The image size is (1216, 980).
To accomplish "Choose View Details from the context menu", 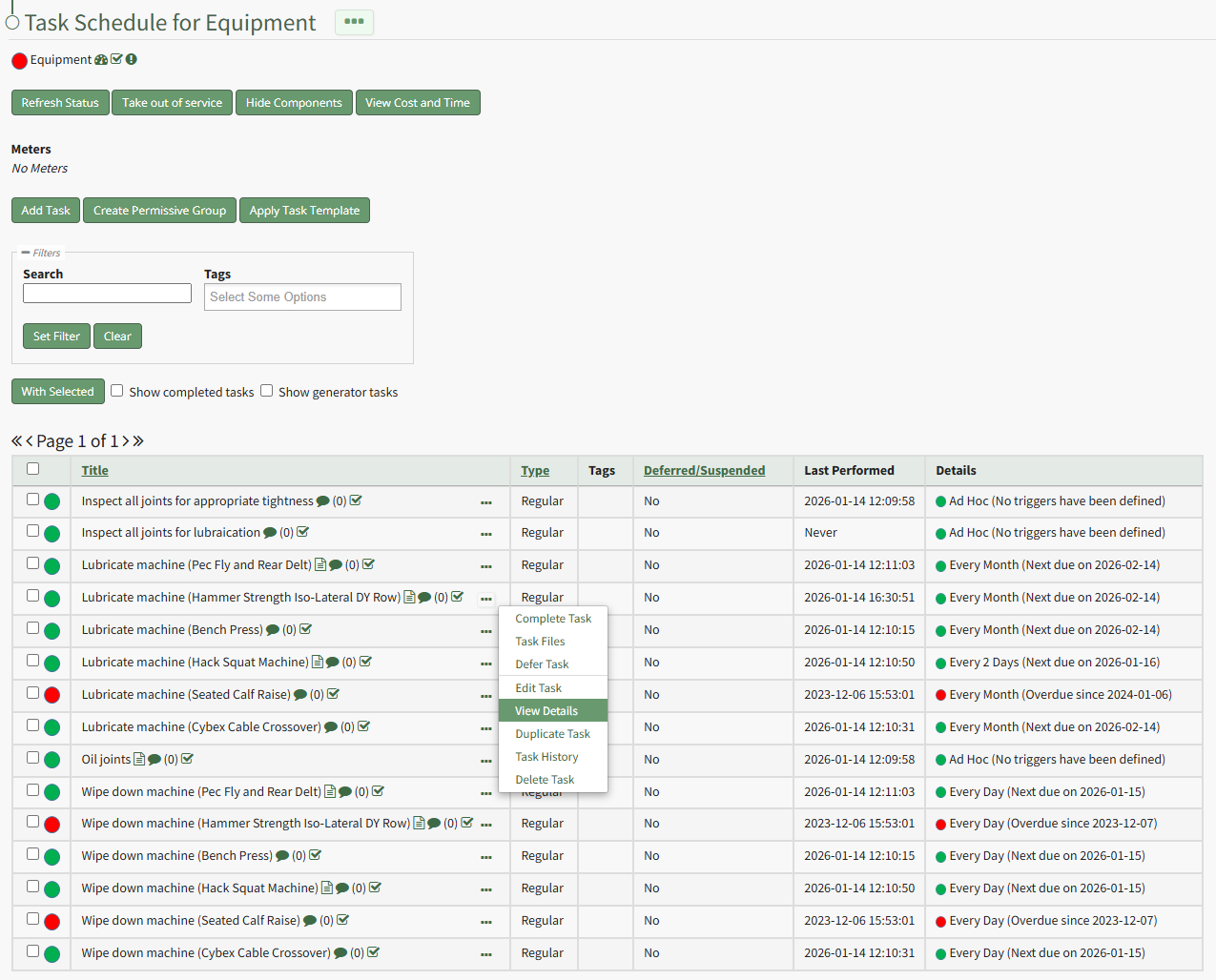I will click(546, 711).
